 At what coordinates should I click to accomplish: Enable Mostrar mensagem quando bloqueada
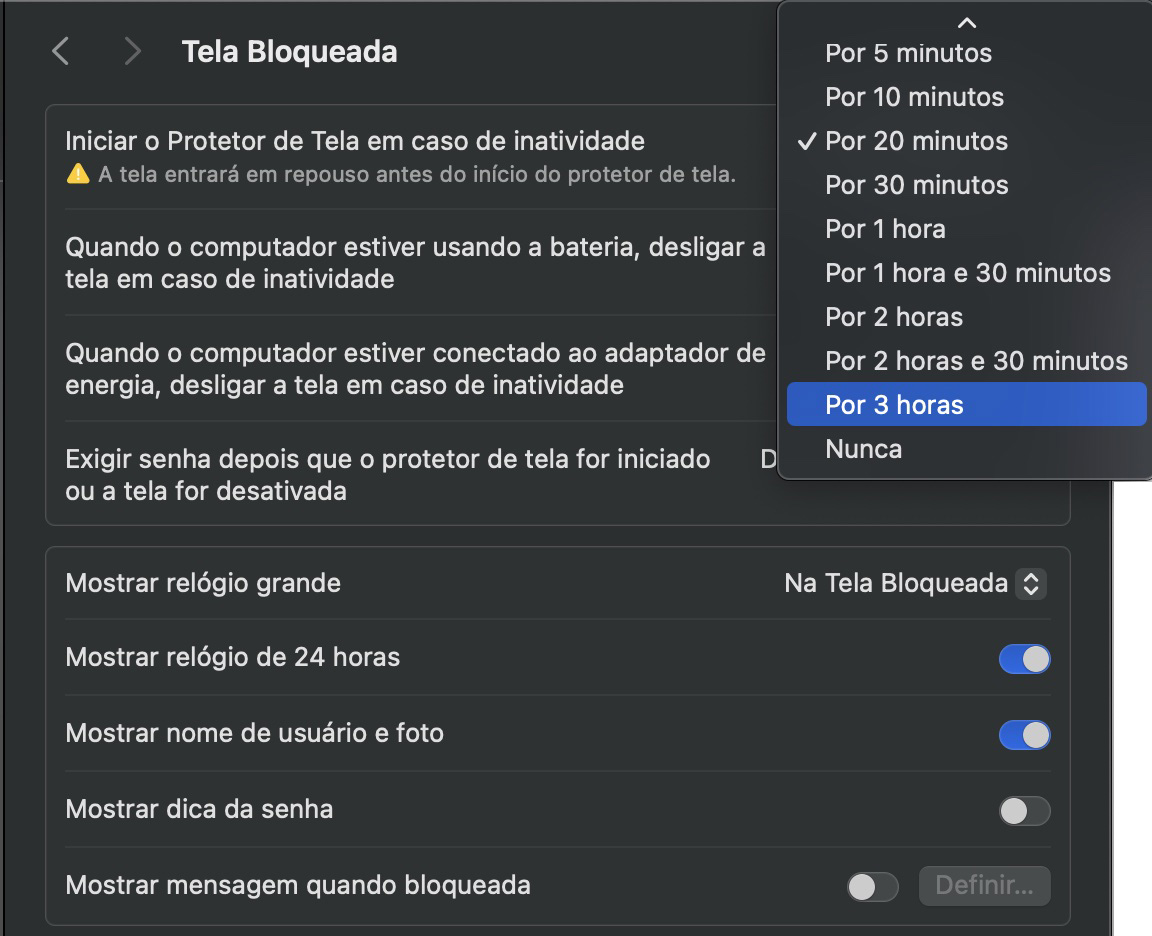pyautogui.click(x=871, y=886)
